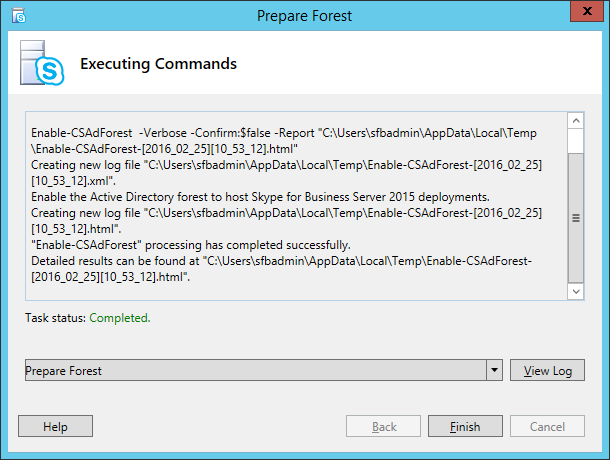Click the 'completed successfully' log line
This screenshot has height=460, width=610.
pos(191,245)
